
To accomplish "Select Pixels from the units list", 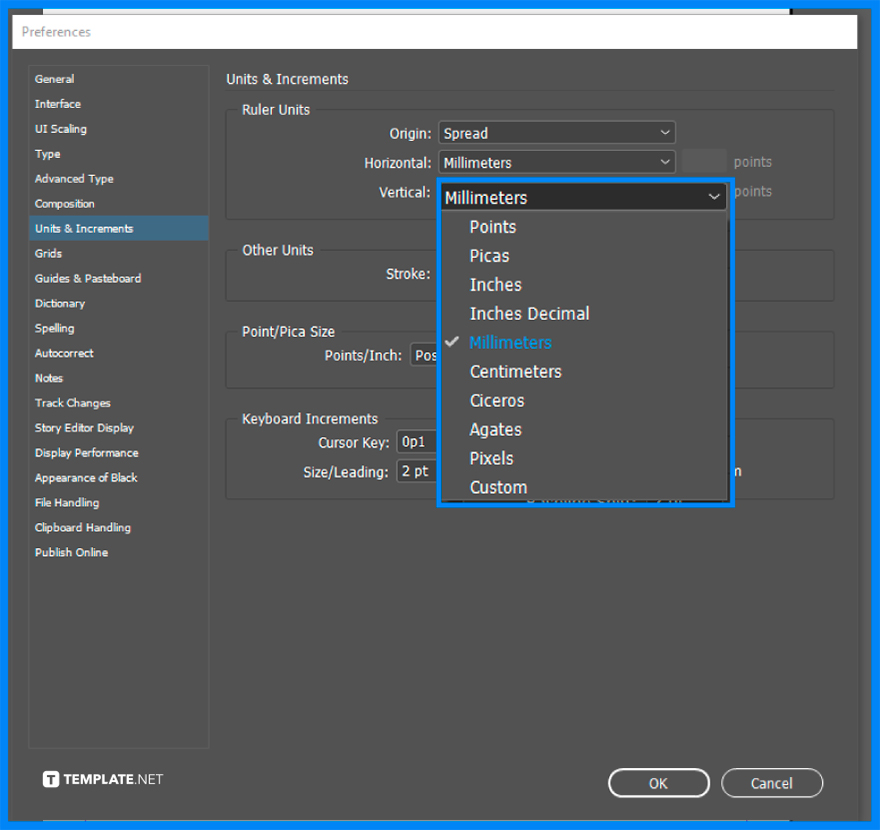I will [x=491, y=458].
